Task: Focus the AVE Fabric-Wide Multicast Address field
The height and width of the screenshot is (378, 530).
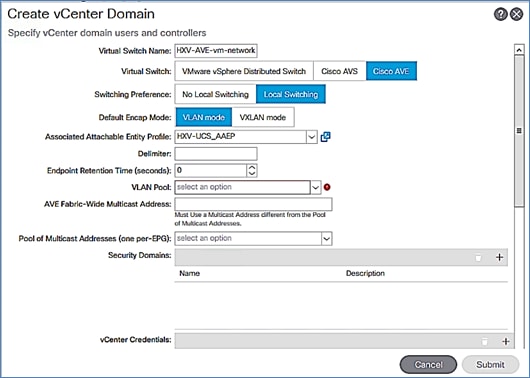Action: (254, 204)
